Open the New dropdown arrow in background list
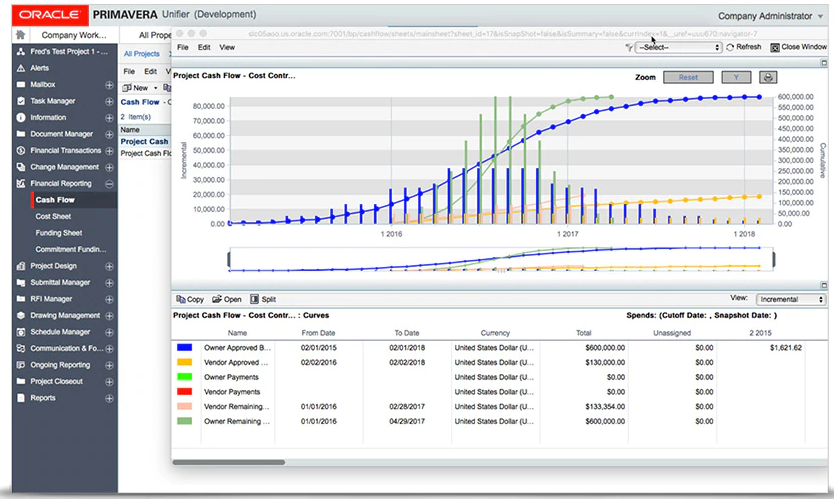Viewport: 834px width, 499px height. 155,88
